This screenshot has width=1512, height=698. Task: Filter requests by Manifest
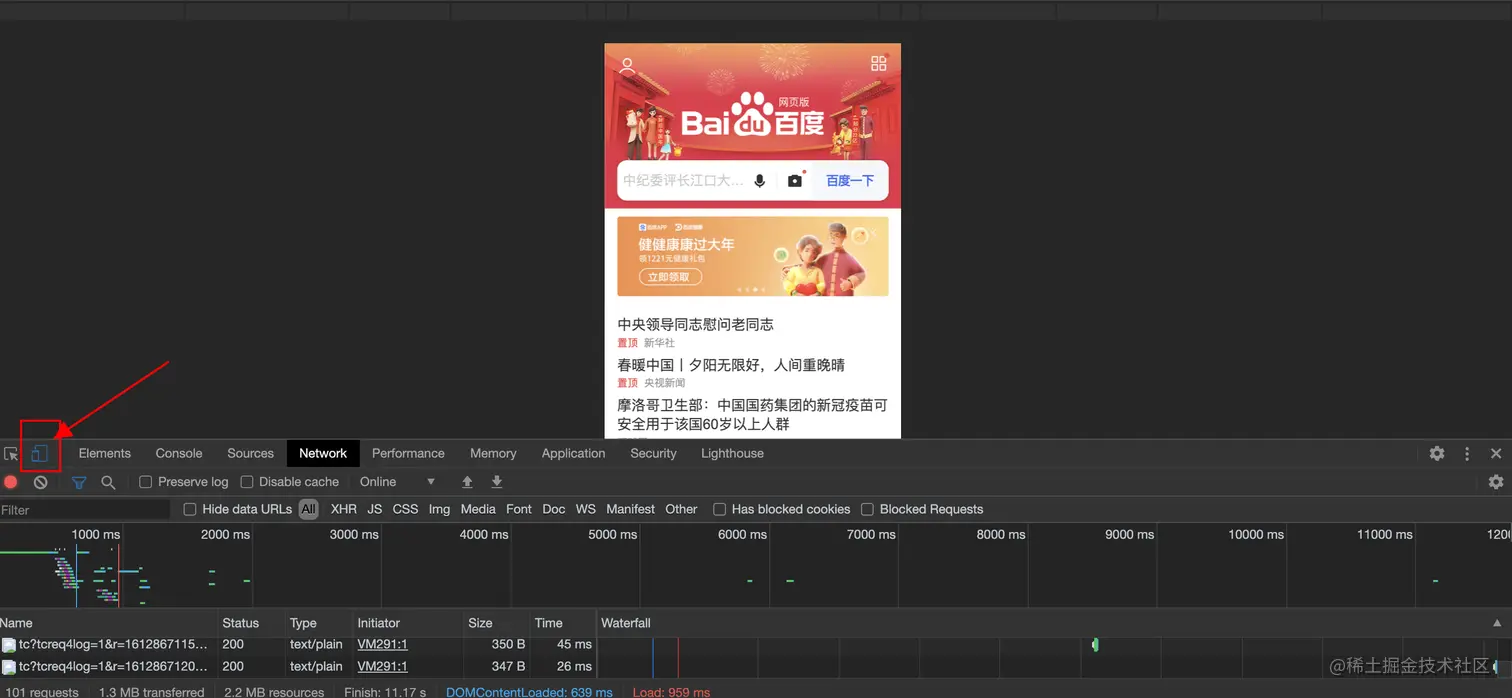[x=631, y=509]
